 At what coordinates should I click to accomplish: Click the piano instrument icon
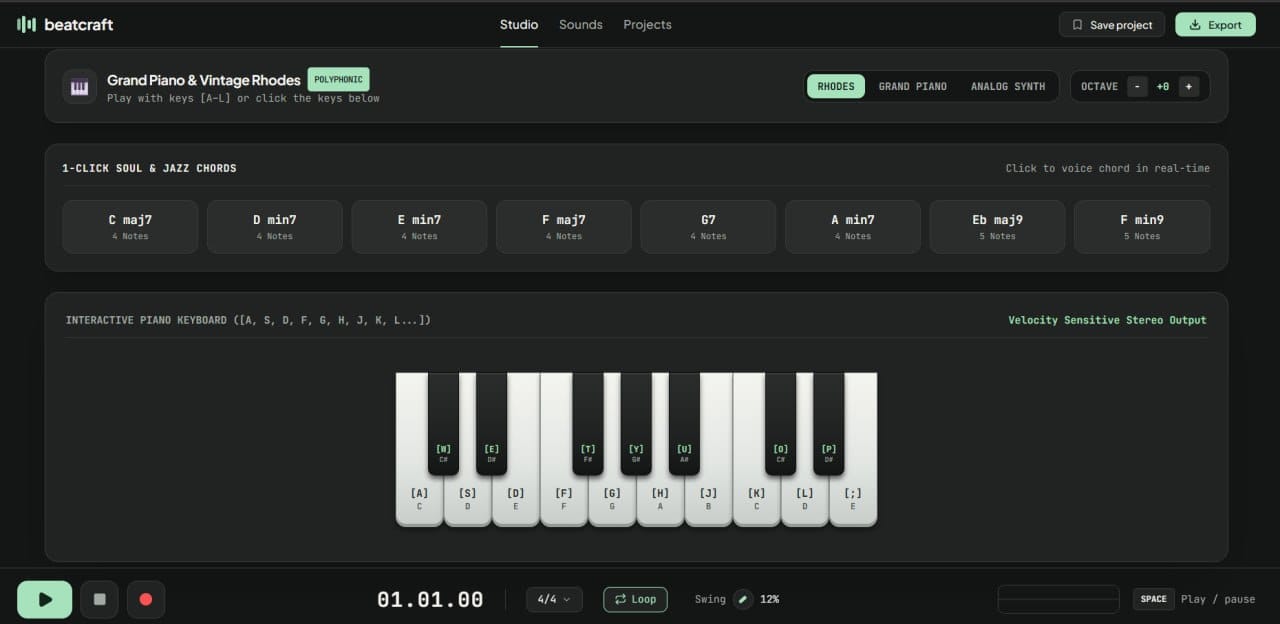click(79, 87)
